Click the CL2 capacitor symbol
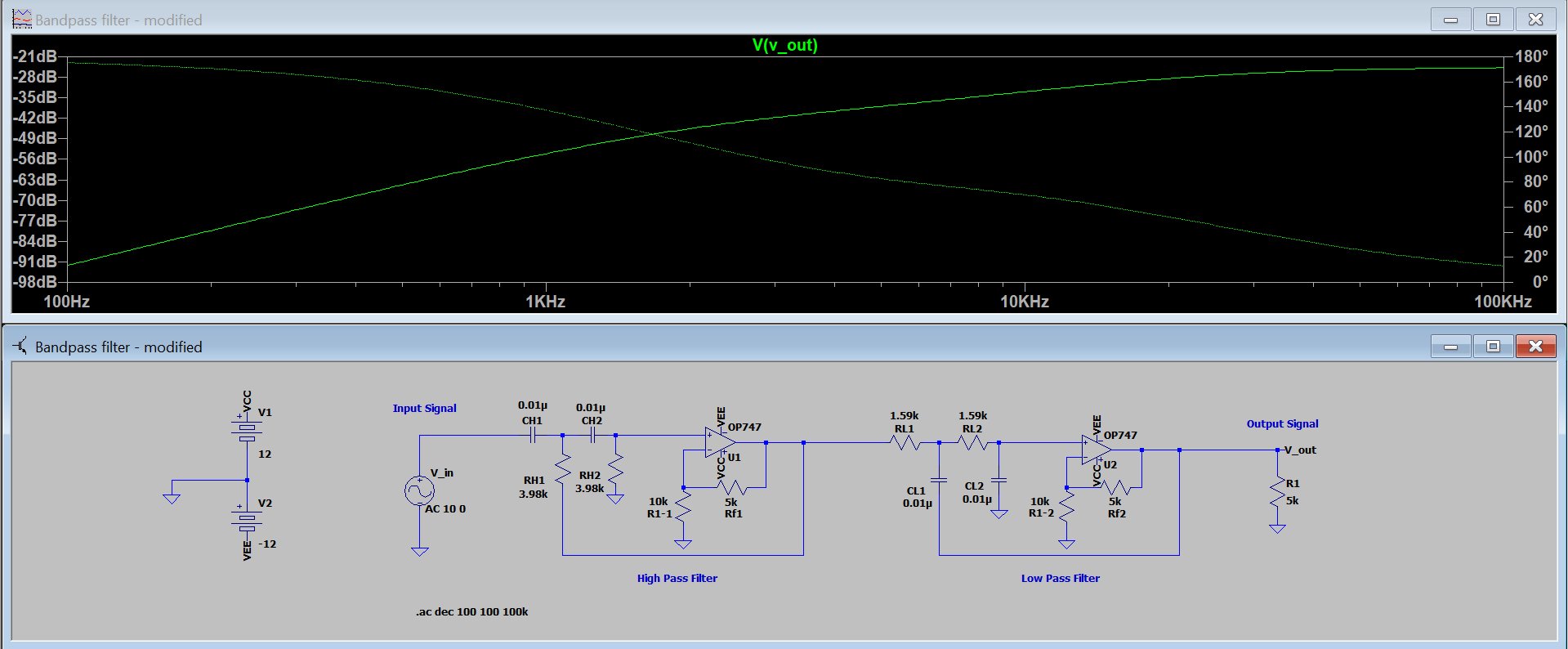Image resolution: width=1568 pixels, height=649 pixels. click(x=998, y=480)
